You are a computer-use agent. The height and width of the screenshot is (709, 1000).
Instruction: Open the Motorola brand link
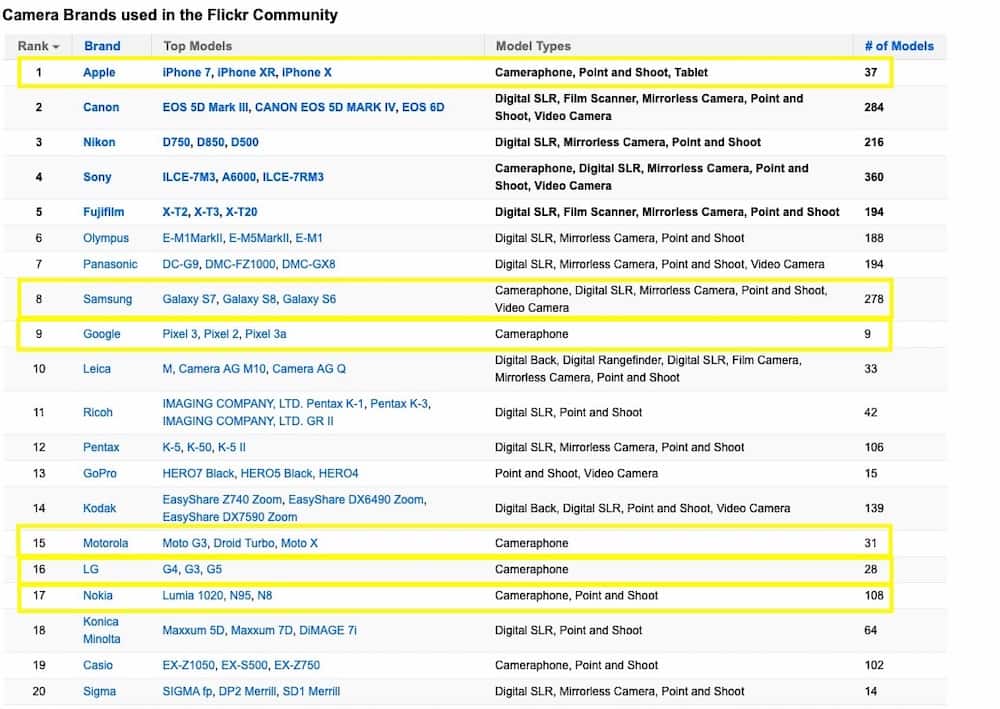click(x=105, y=543)
